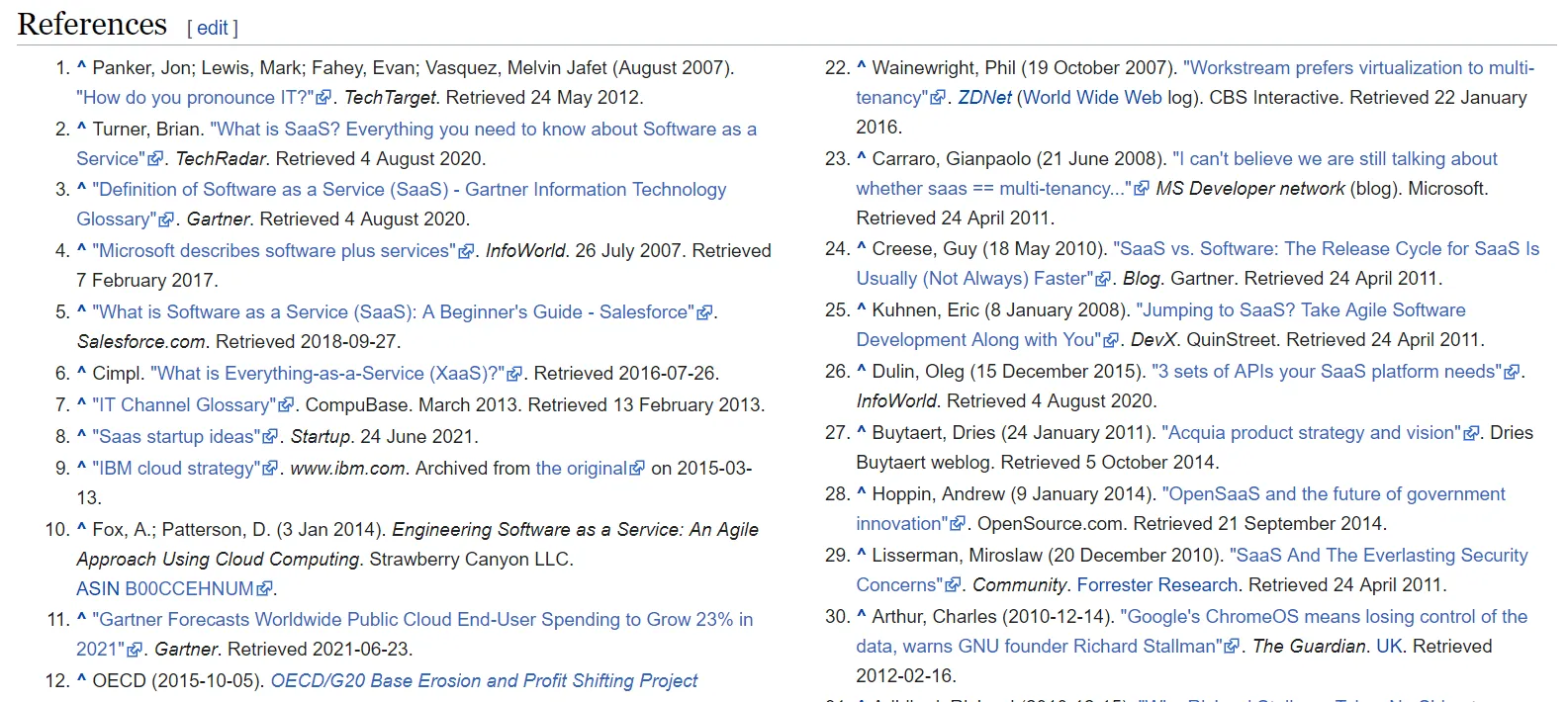This screenshot has height=702, width=1568.
Task: Click the caret back-link of reference 1 (Panker)
Action: (x=81, y=68)
